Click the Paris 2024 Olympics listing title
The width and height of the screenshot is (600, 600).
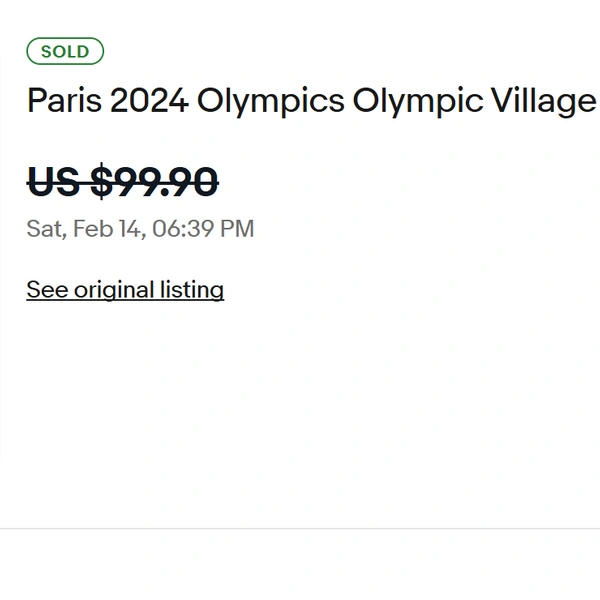coord(311,101)
